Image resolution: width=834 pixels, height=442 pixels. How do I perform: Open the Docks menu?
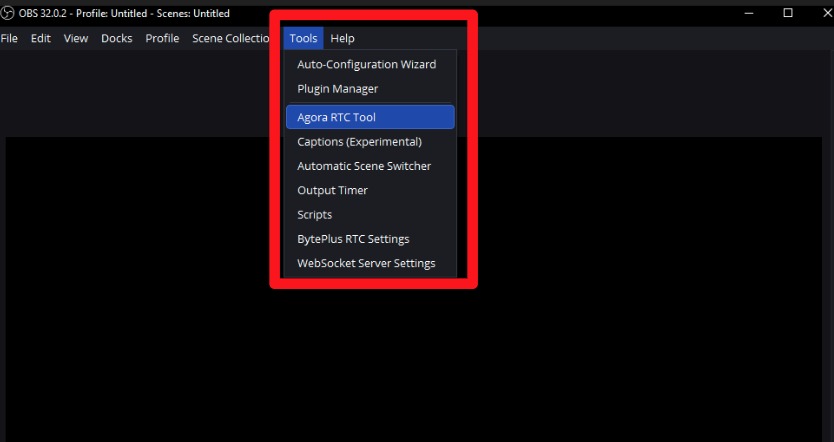116,38
